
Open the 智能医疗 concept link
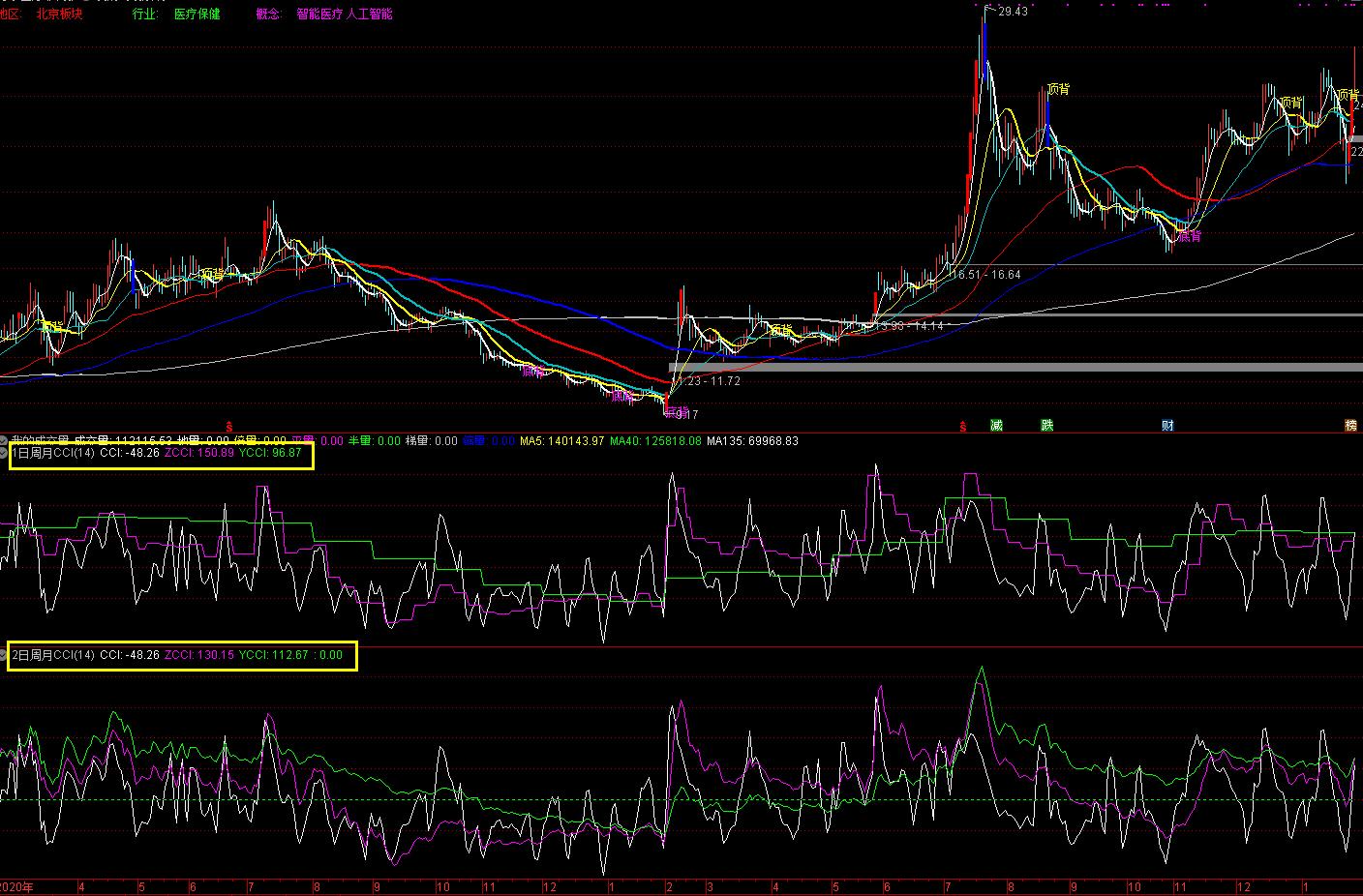point(319,15)
